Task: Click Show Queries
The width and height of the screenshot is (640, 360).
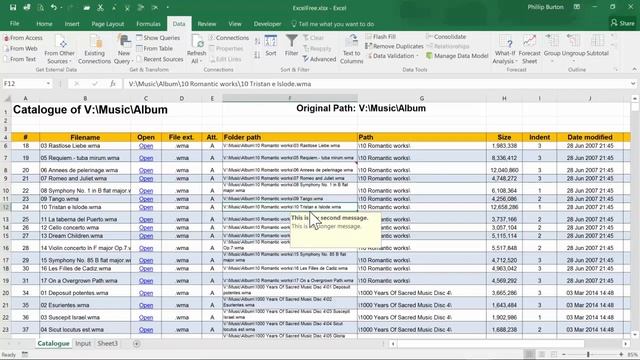Action: (158, 38)
